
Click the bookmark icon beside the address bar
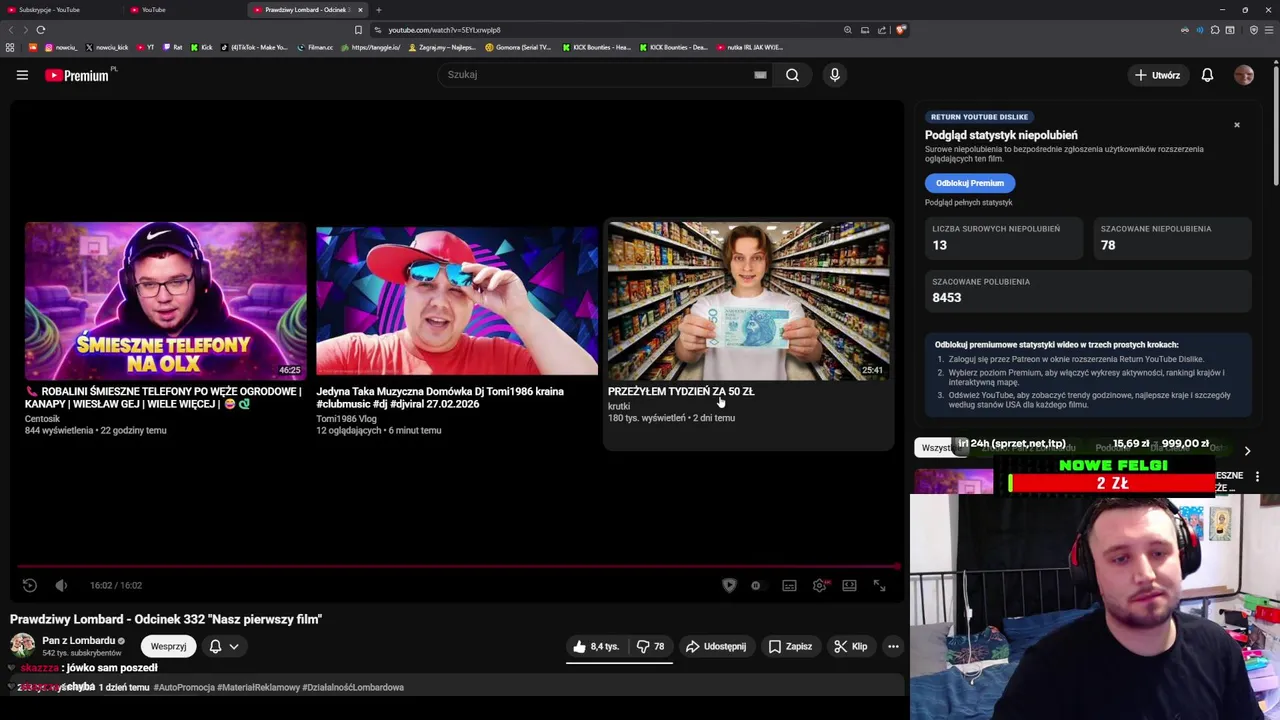tap(358, 30)
